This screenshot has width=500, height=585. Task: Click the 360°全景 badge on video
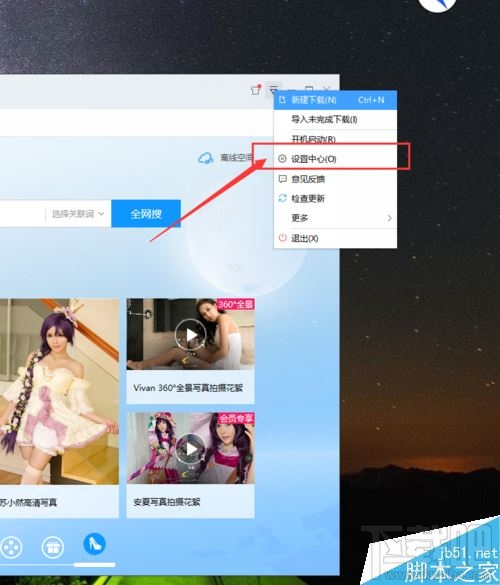pos(235,304)
